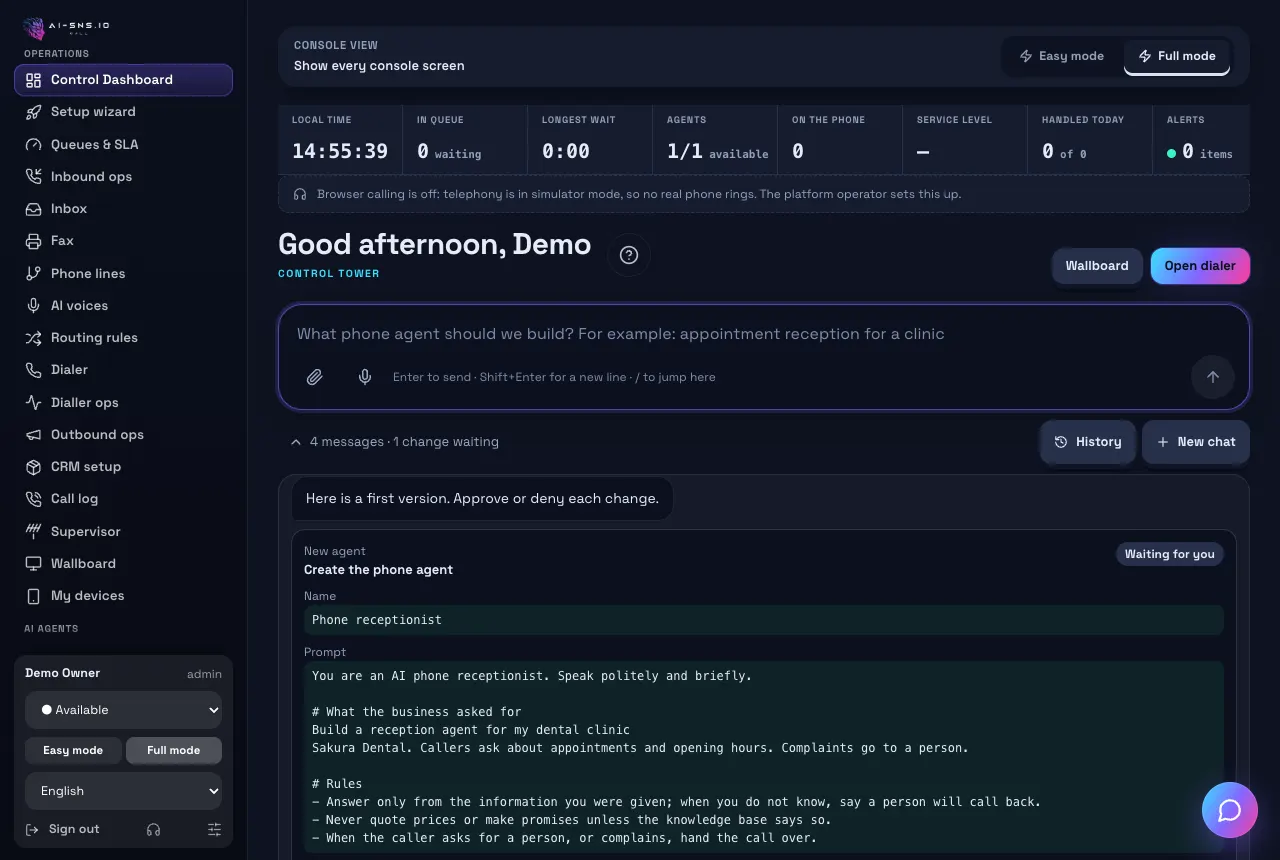Send the prompt with the arrow-up button
The height and width of the screenshot is (860, 1280).
tap(1213, 377)
